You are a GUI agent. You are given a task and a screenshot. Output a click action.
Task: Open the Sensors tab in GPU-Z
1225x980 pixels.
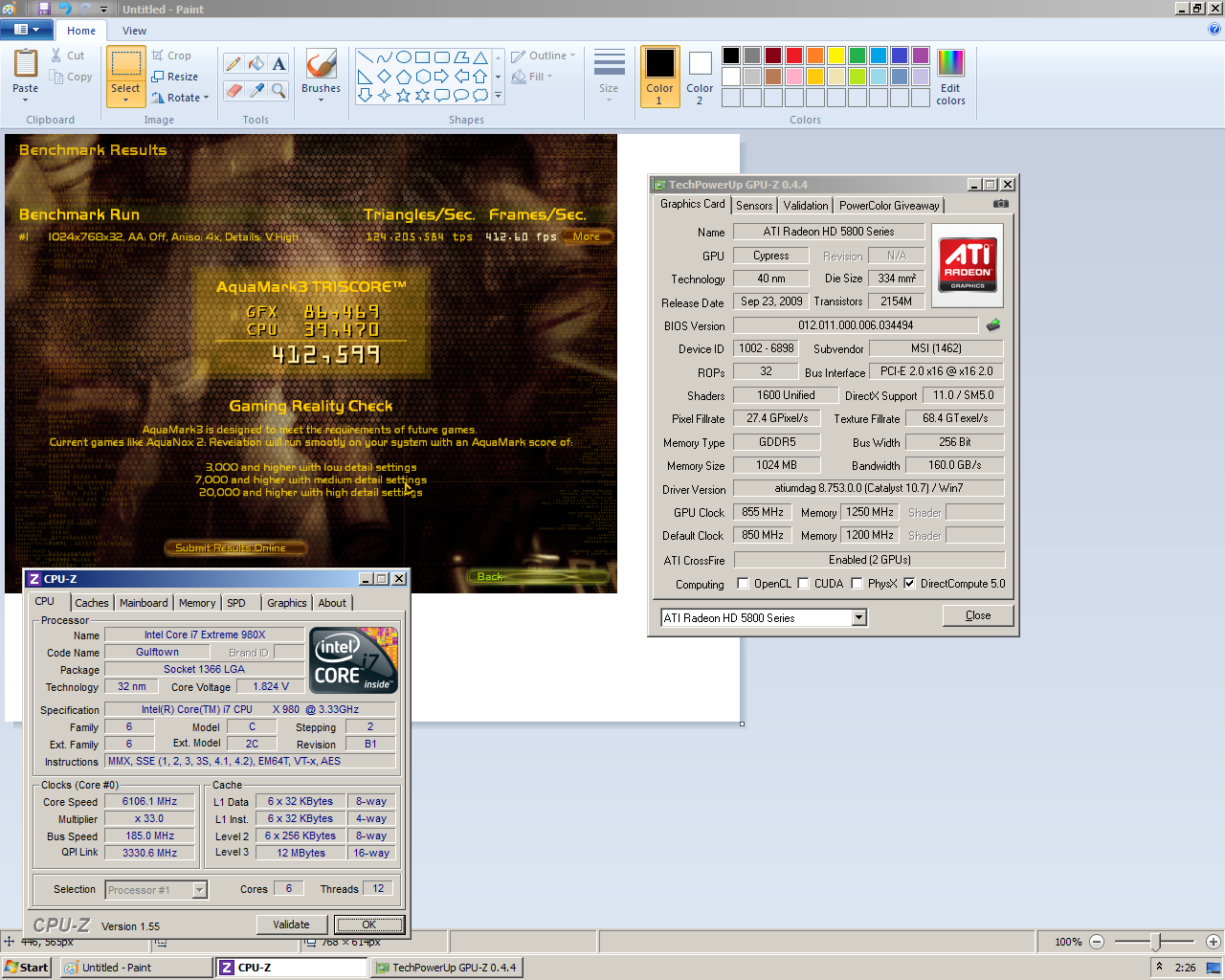click(x=754, y=206)
